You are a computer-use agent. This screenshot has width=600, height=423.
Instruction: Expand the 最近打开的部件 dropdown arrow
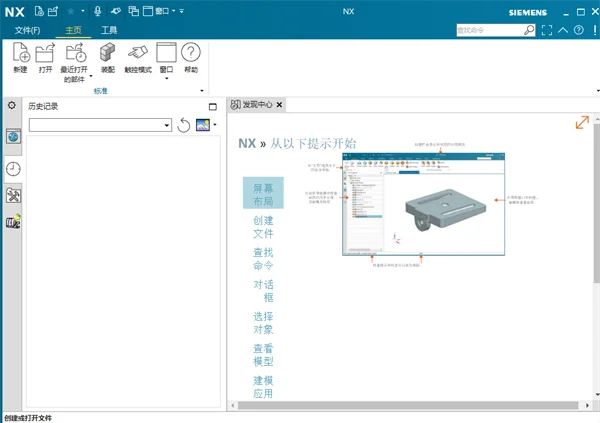[x=91, y=76]
